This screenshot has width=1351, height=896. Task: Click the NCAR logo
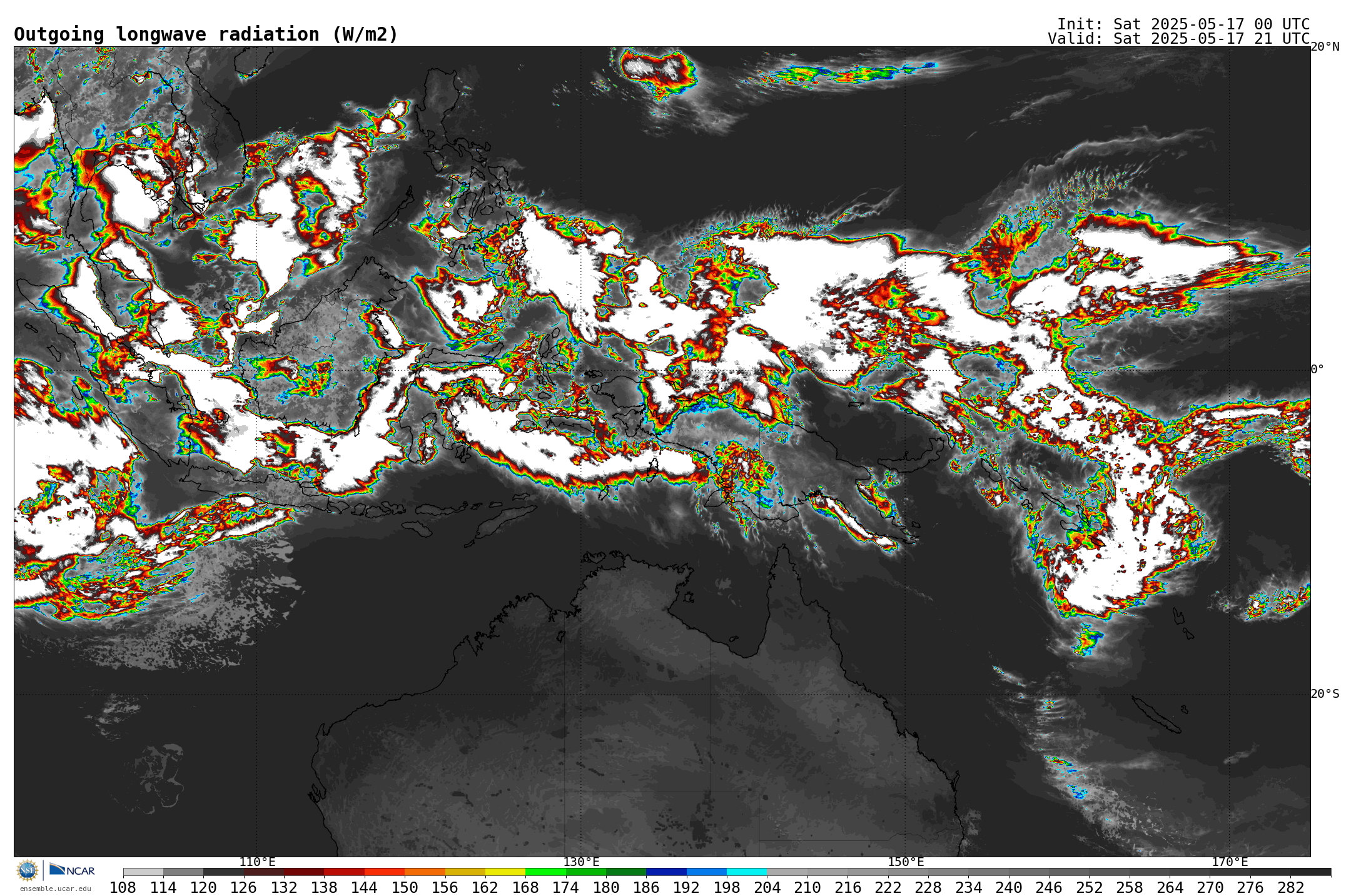tap(72, 870)
